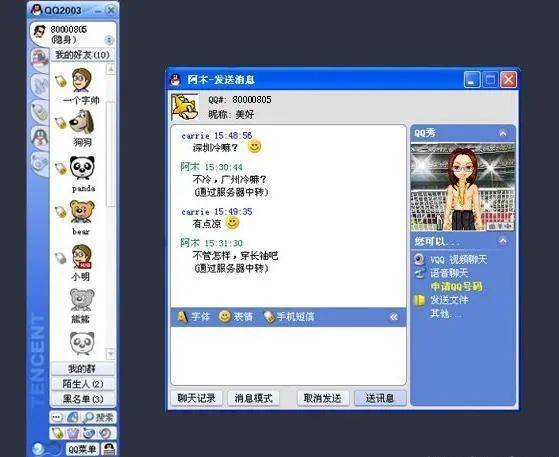Click the gray offline avatar of 熊熊
Viewport: 559px width, 457px height.
point(82,299)
